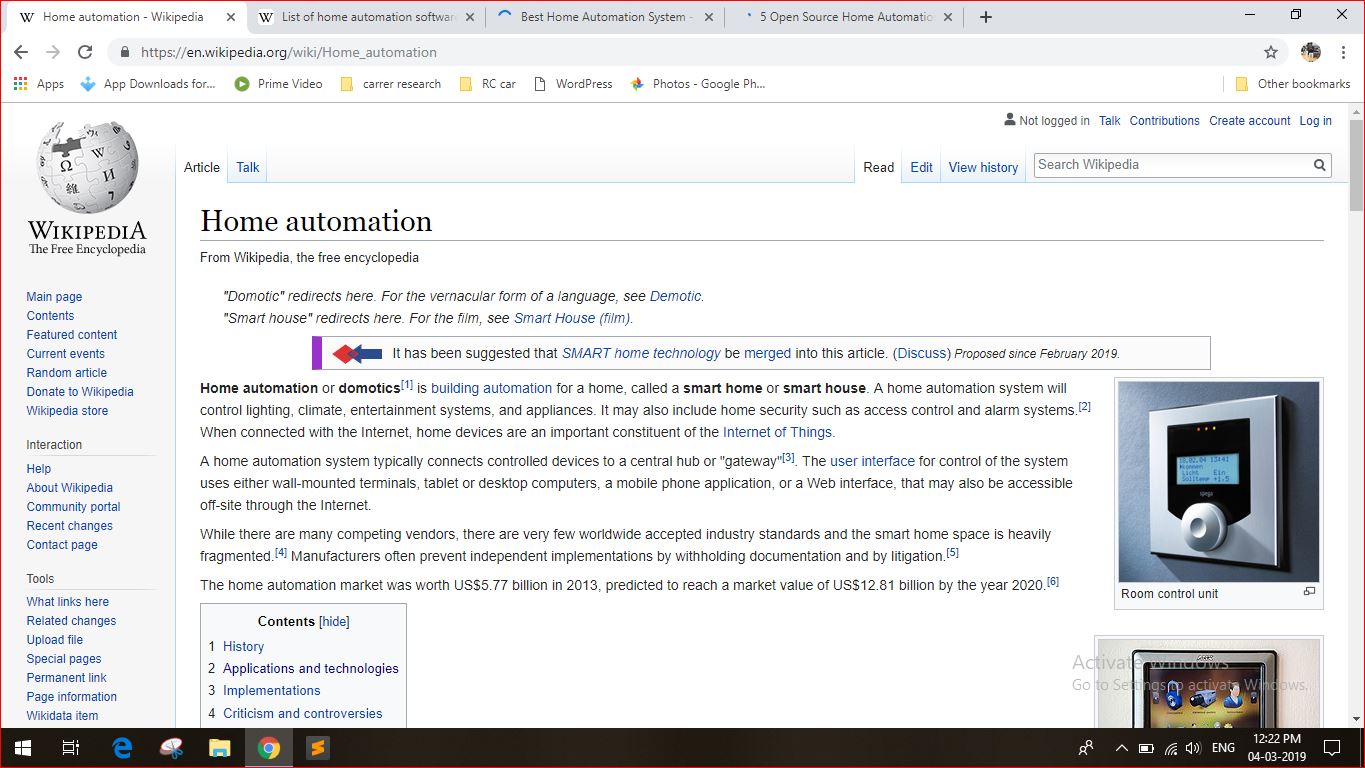Open the Prime Video bookmark
Screen dimensions: 1365x768
click(x=278, y=84)
